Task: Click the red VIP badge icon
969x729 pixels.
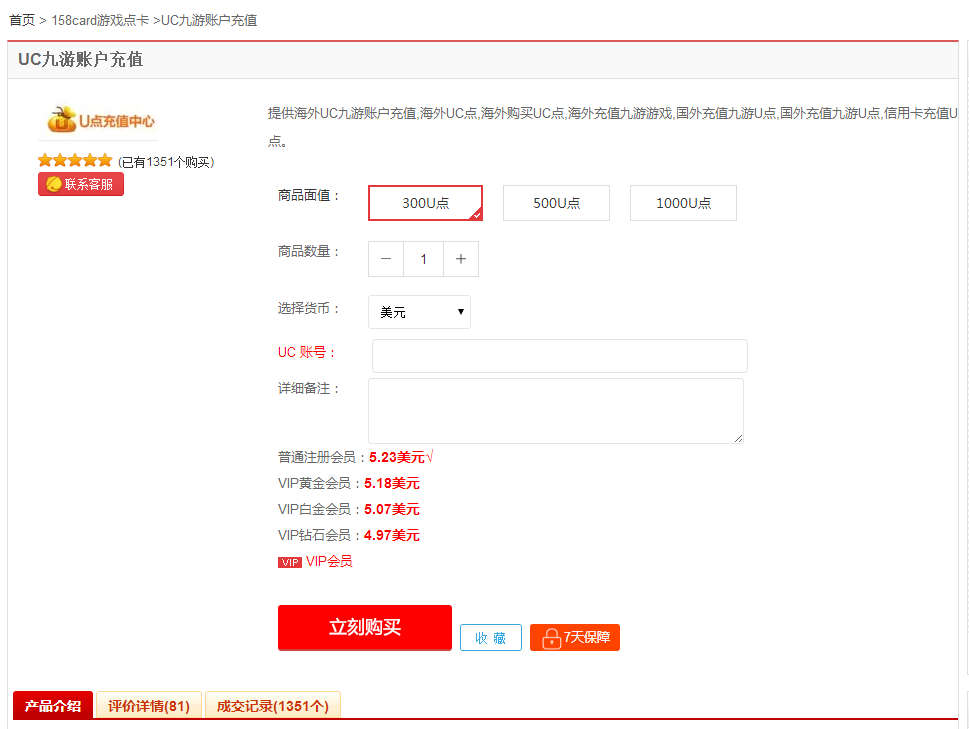Action: (x=289, y=562)
